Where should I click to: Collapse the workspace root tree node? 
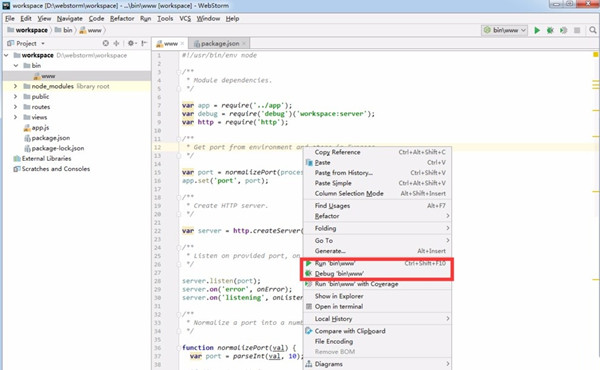coord(6,55)
